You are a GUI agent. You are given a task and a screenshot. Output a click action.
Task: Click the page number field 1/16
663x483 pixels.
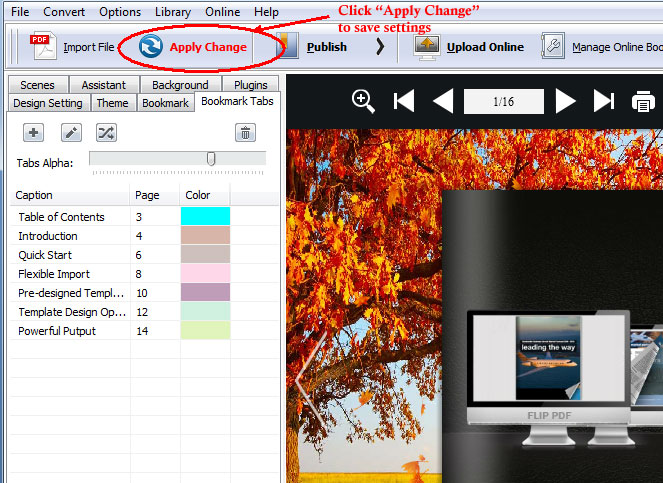[504, 102]
